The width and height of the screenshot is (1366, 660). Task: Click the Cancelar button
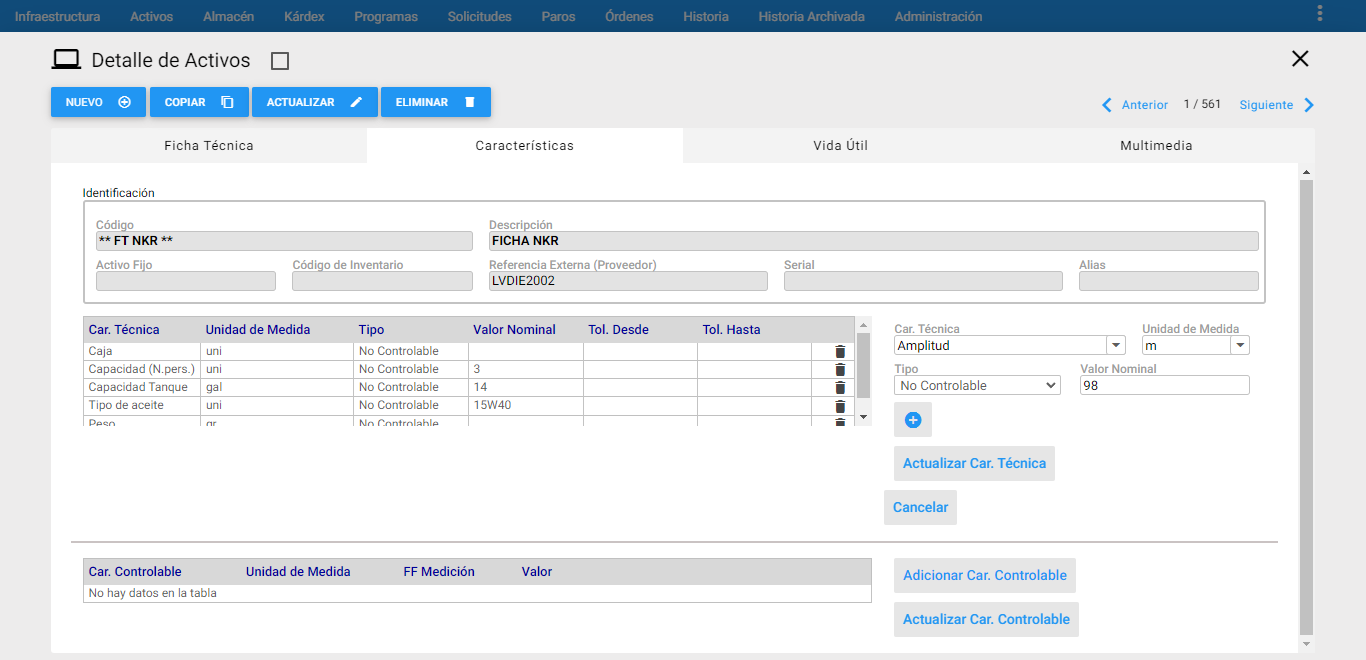pyautogui.click(x=920, y=507)
